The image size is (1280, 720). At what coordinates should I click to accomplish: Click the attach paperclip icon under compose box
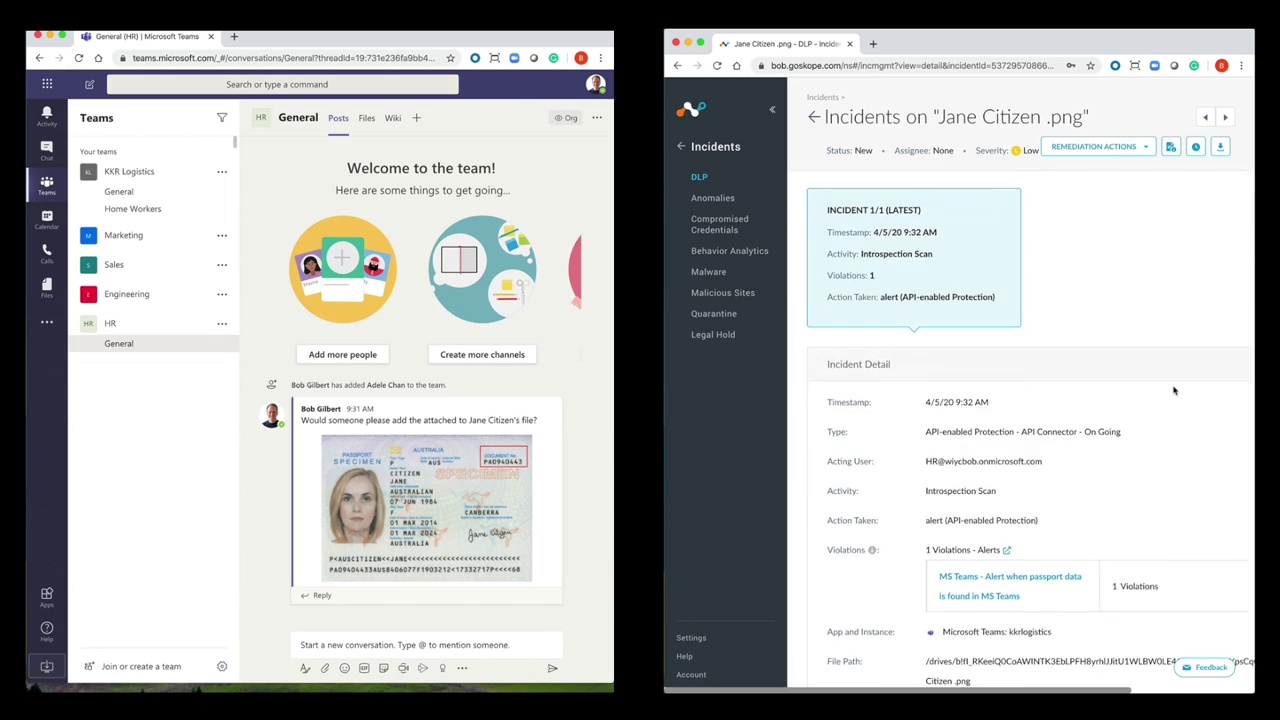click(325, 668)
